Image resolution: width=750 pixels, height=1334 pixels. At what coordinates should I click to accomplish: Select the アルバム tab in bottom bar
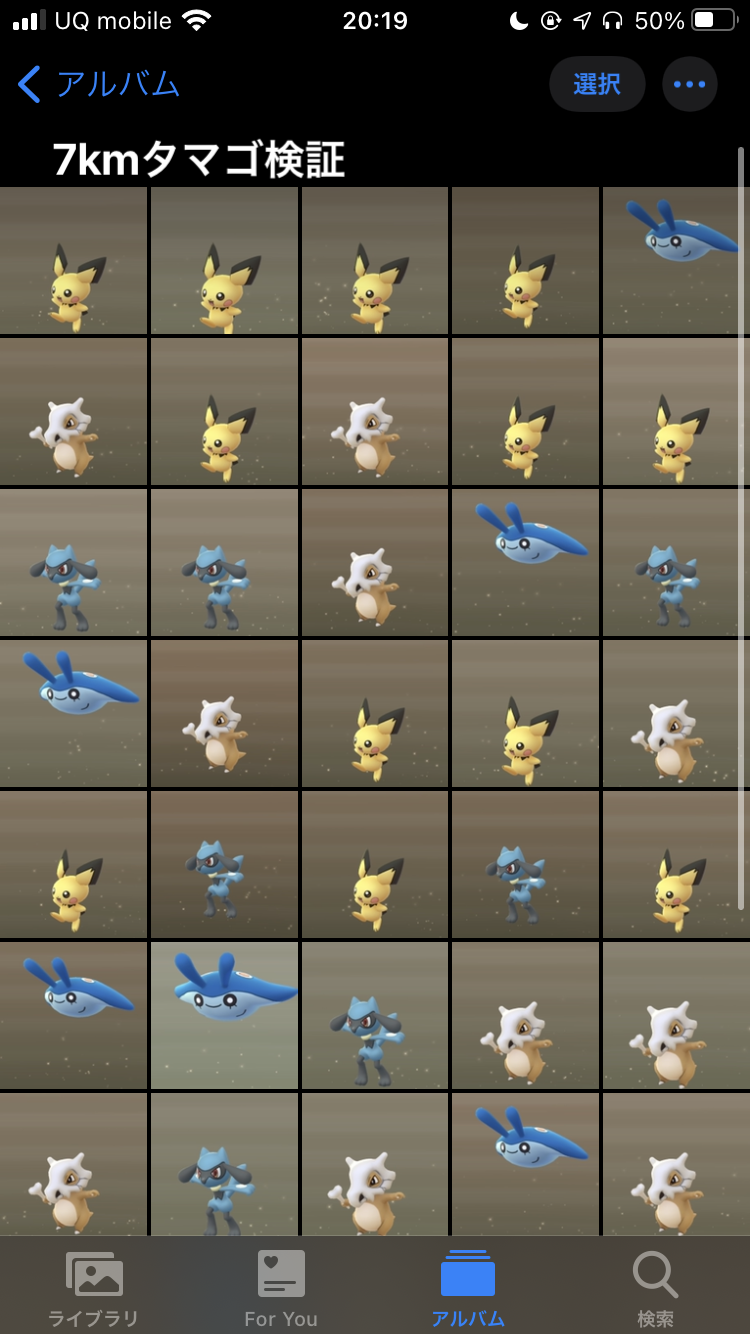(468, 1289)
